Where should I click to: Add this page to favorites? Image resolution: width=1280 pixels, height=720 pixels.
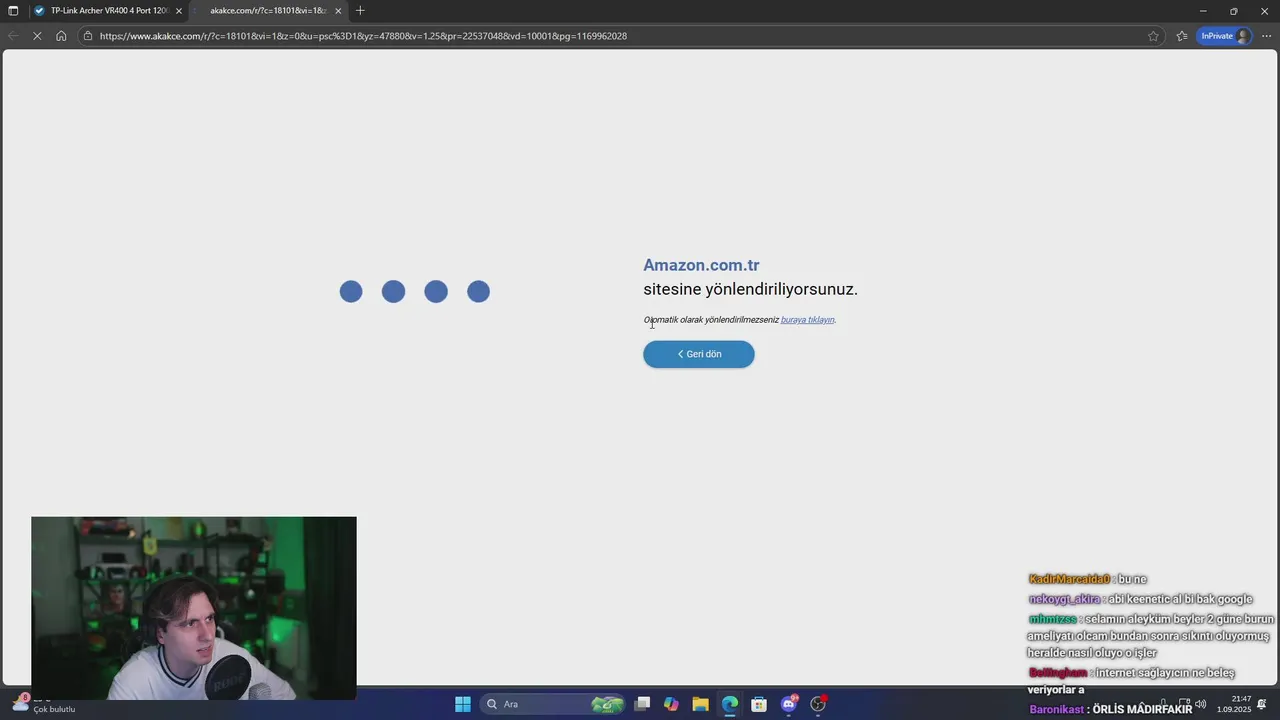(1153, 36)
